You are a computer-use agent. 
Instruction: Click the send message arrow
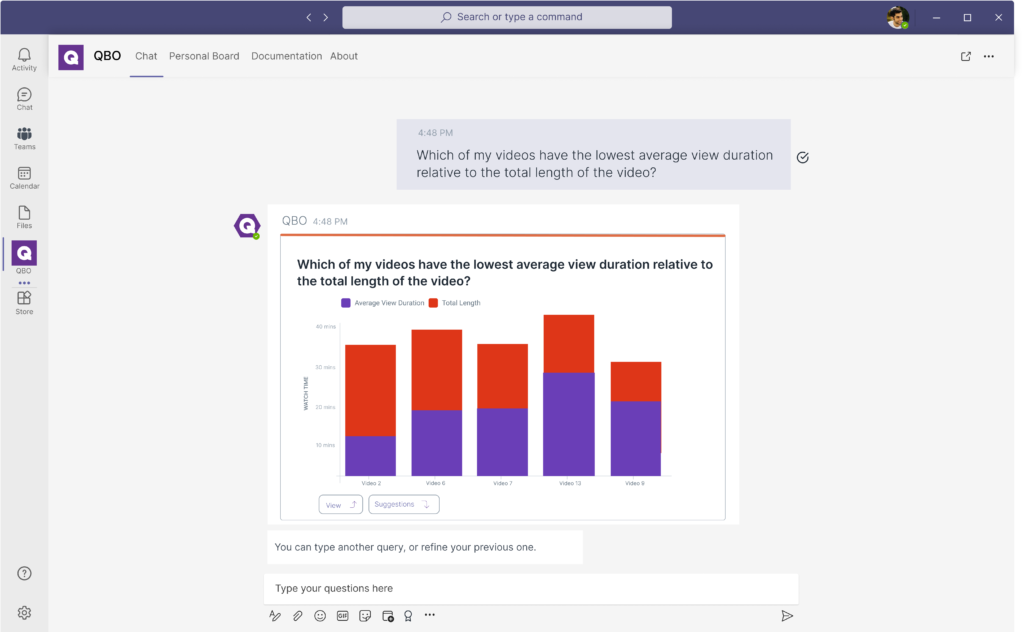[x=787, y=616]
